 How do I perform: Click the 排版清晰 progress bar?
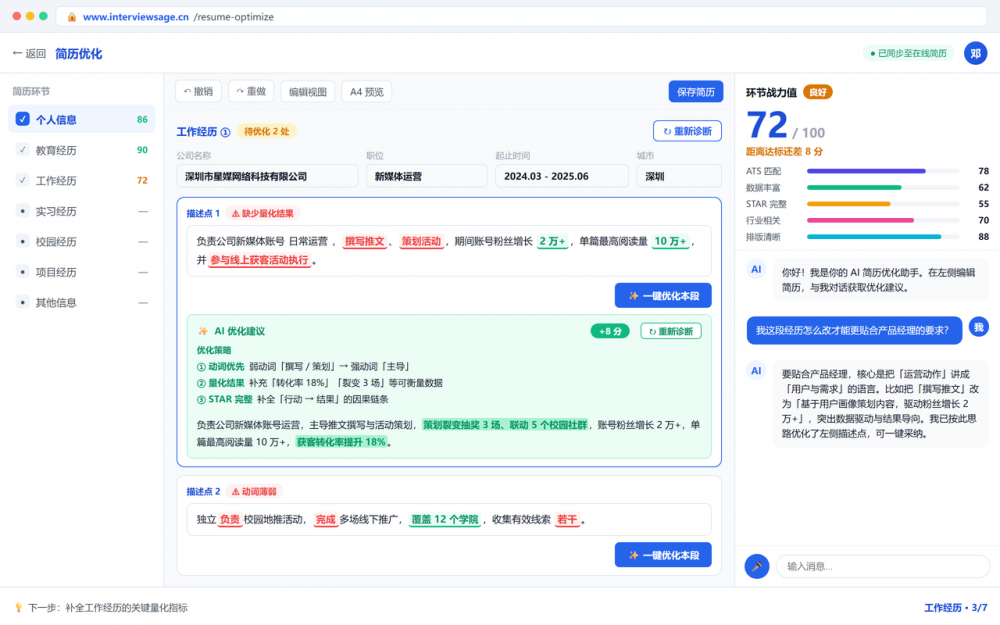tap(883, 237)
